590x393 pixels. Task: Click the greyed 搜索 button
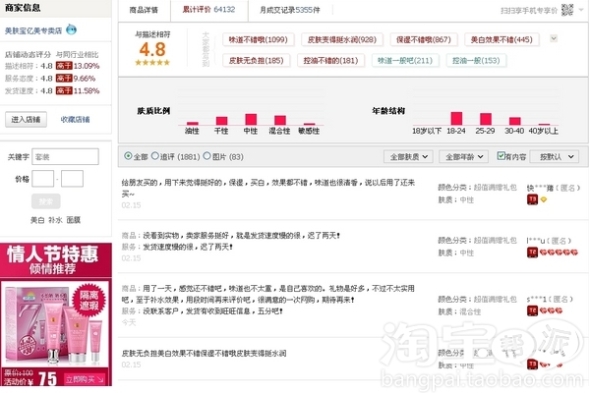point(46,201)
